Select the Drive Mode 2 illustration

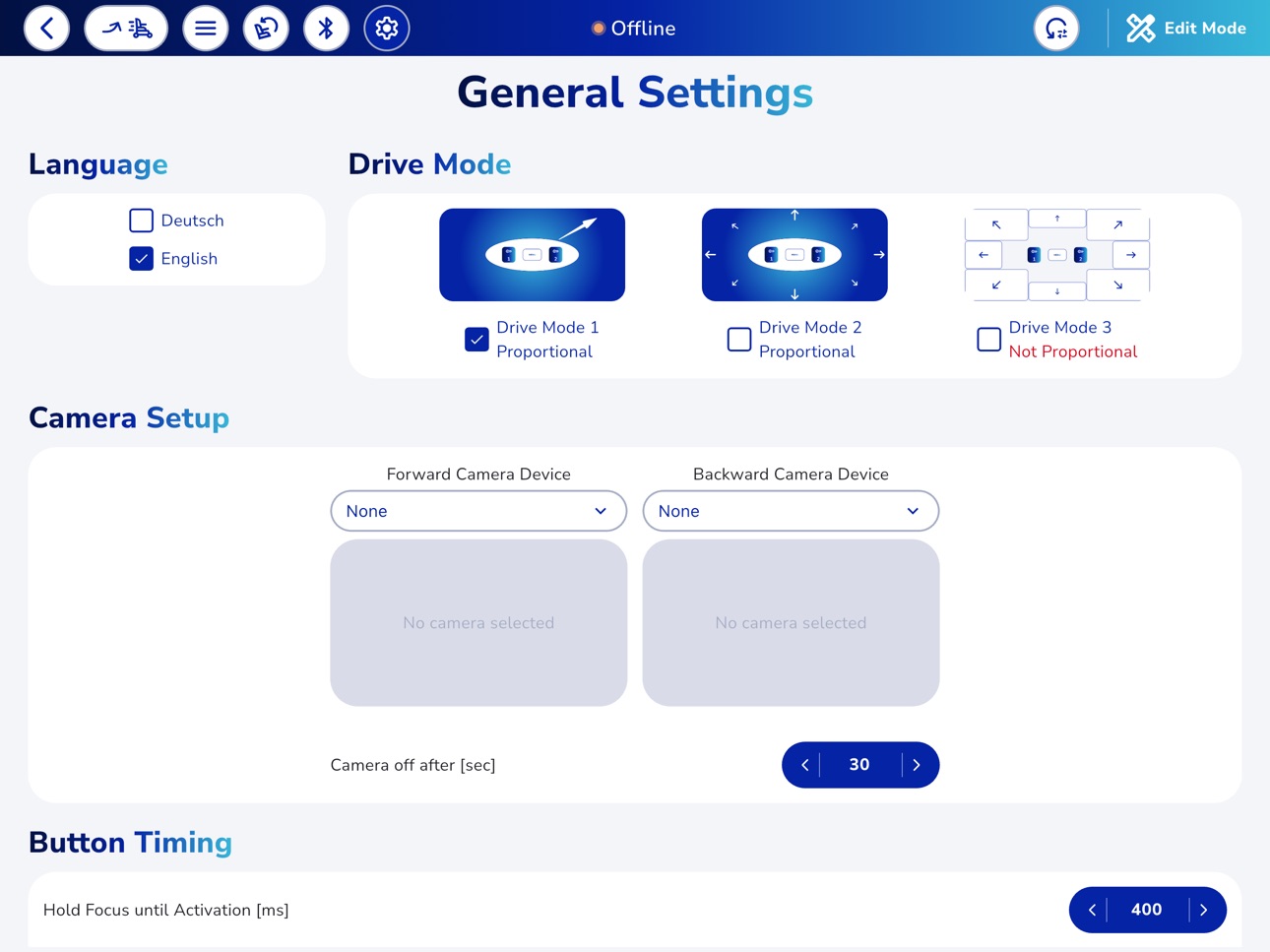pos(794,255)
